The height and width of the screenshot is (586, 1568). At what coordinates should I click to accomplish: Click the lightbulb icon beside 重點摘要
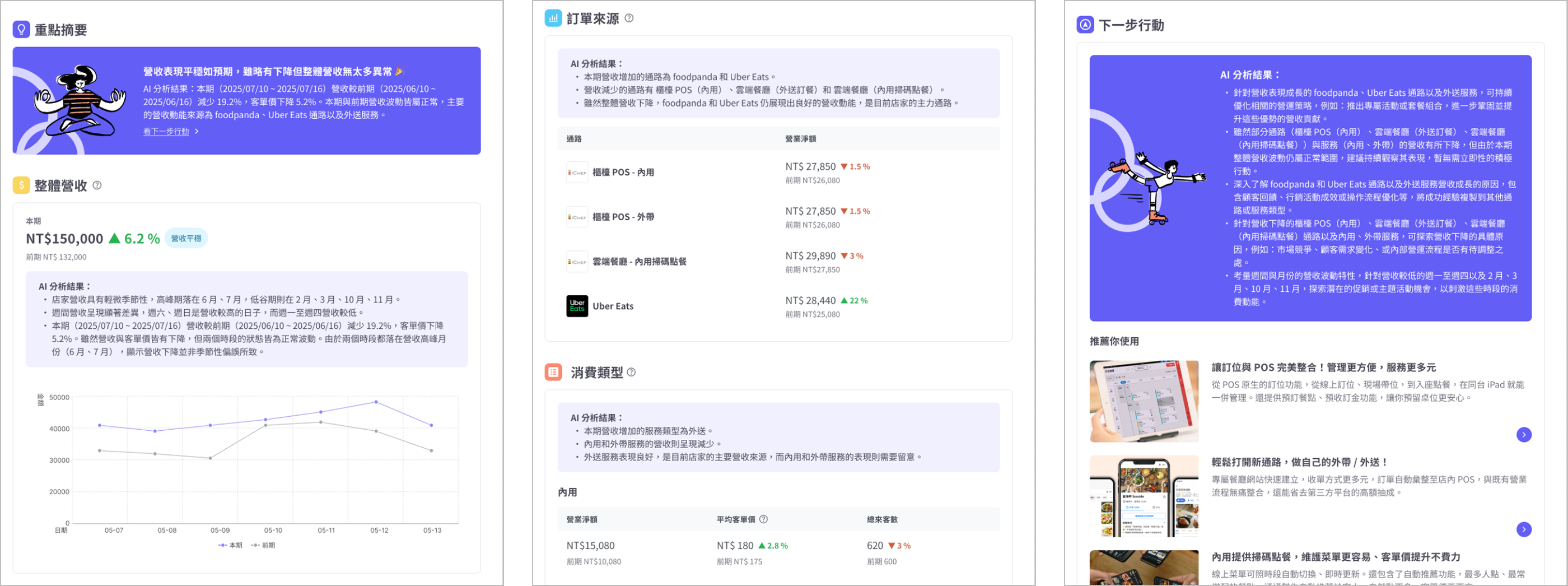21,29
